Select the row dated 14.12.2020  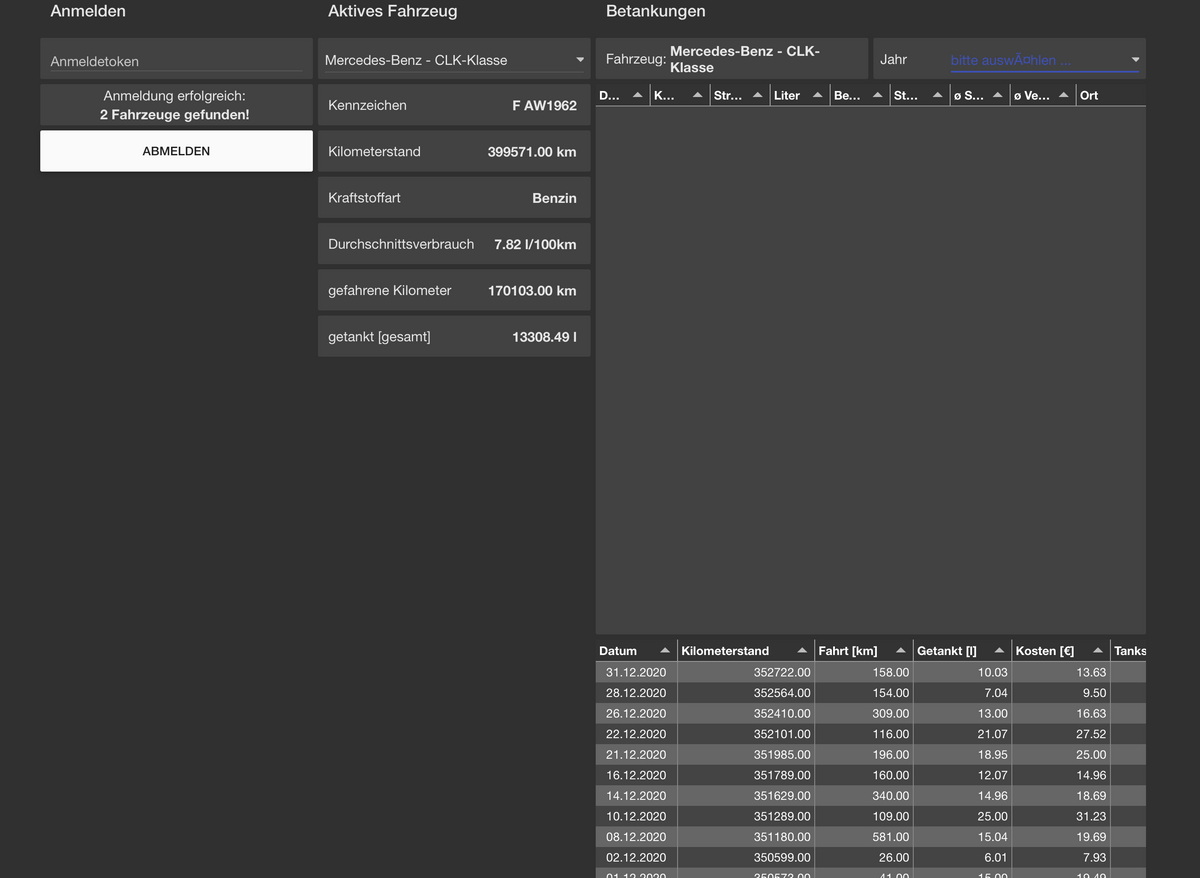871,796
